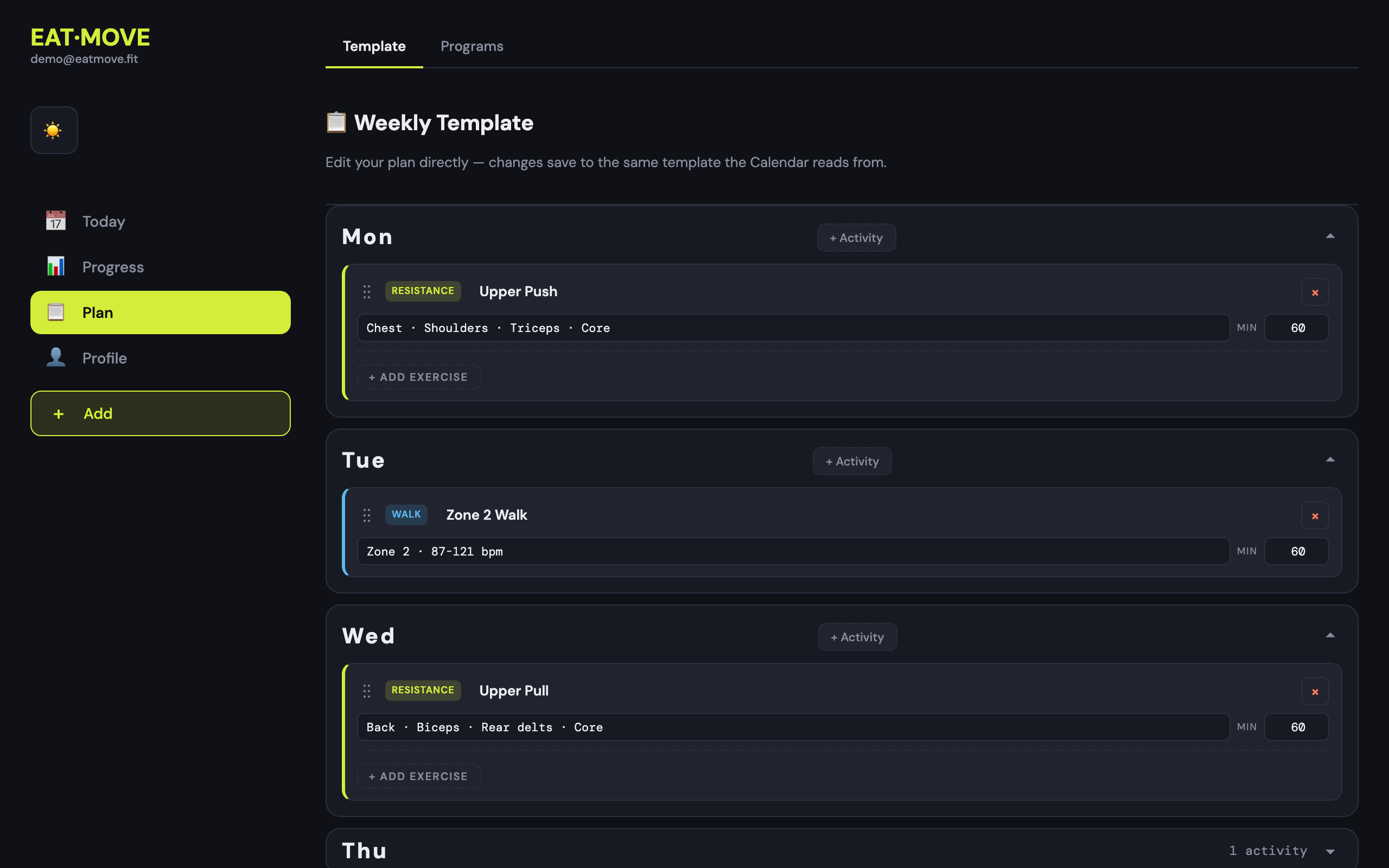Switch to the Template tab
This screenshot has width=1389, height=868.
374,46
